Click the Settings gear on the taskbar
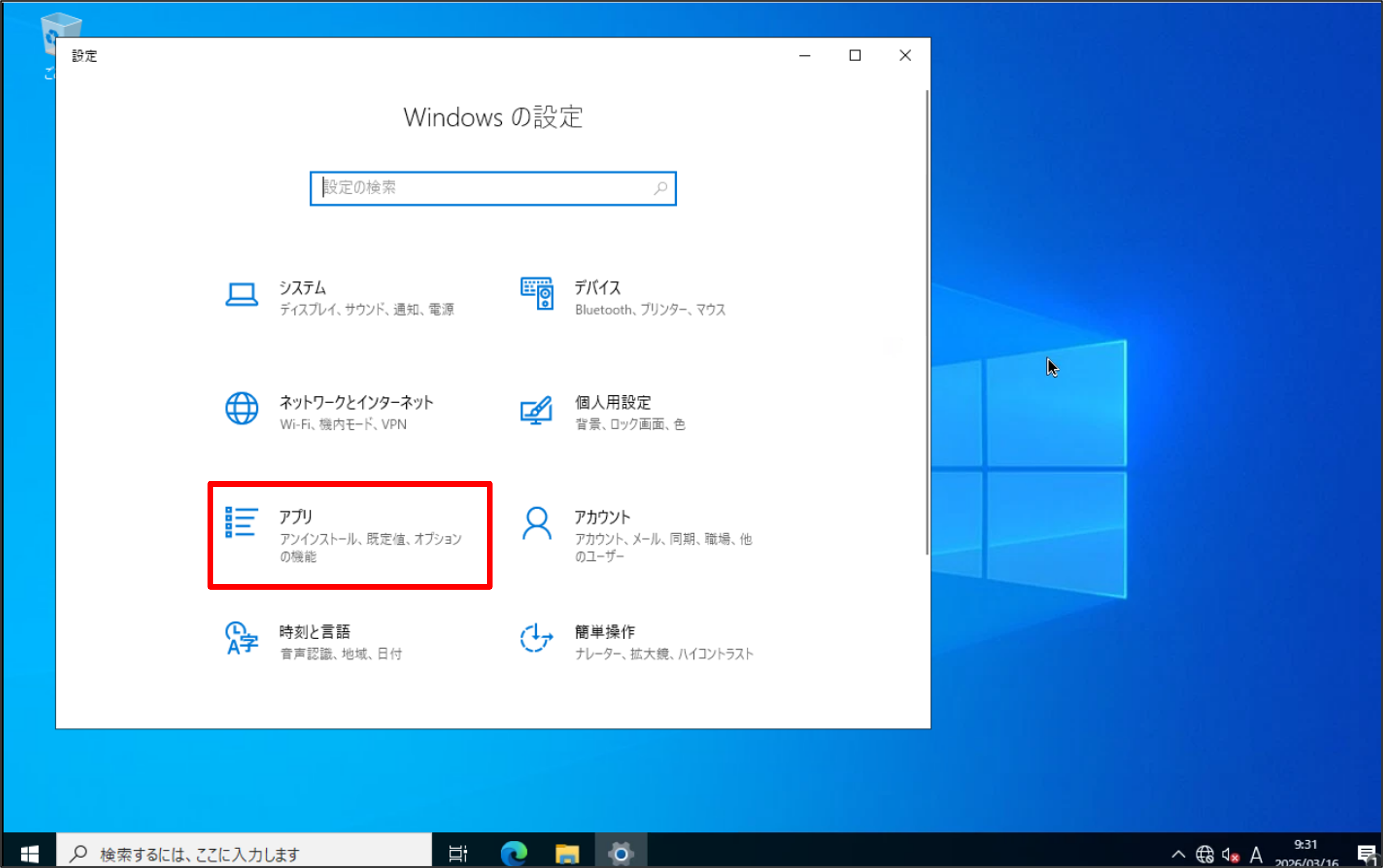 pos(621,854)
